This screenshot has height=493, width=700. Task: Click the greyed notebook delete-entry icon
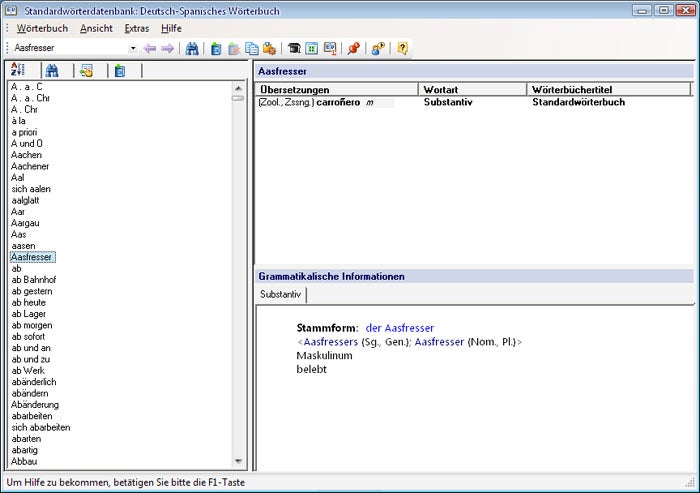click(234, 48)
